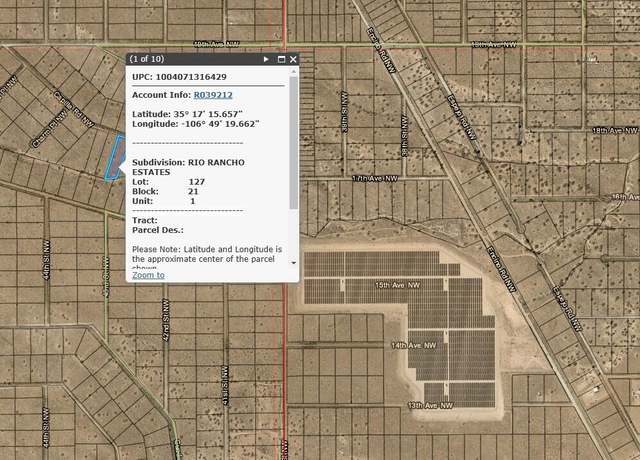Click the 13th Ave NW street label
The width and height of the screenshot is (640, 460).
point(430,405)
